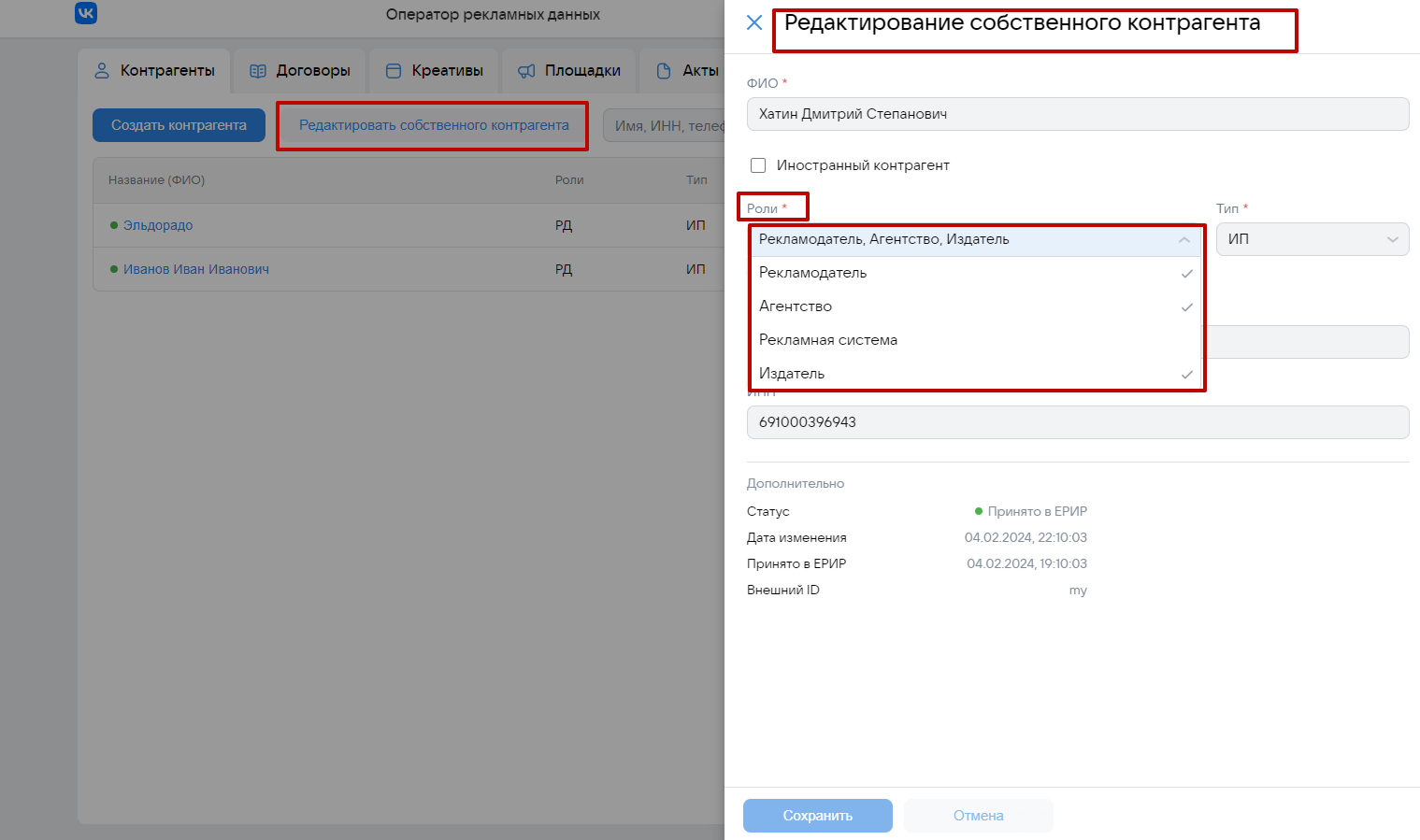Collapse the Роли dropdown chevron
1420x840 pixels.
[1184, 240]
